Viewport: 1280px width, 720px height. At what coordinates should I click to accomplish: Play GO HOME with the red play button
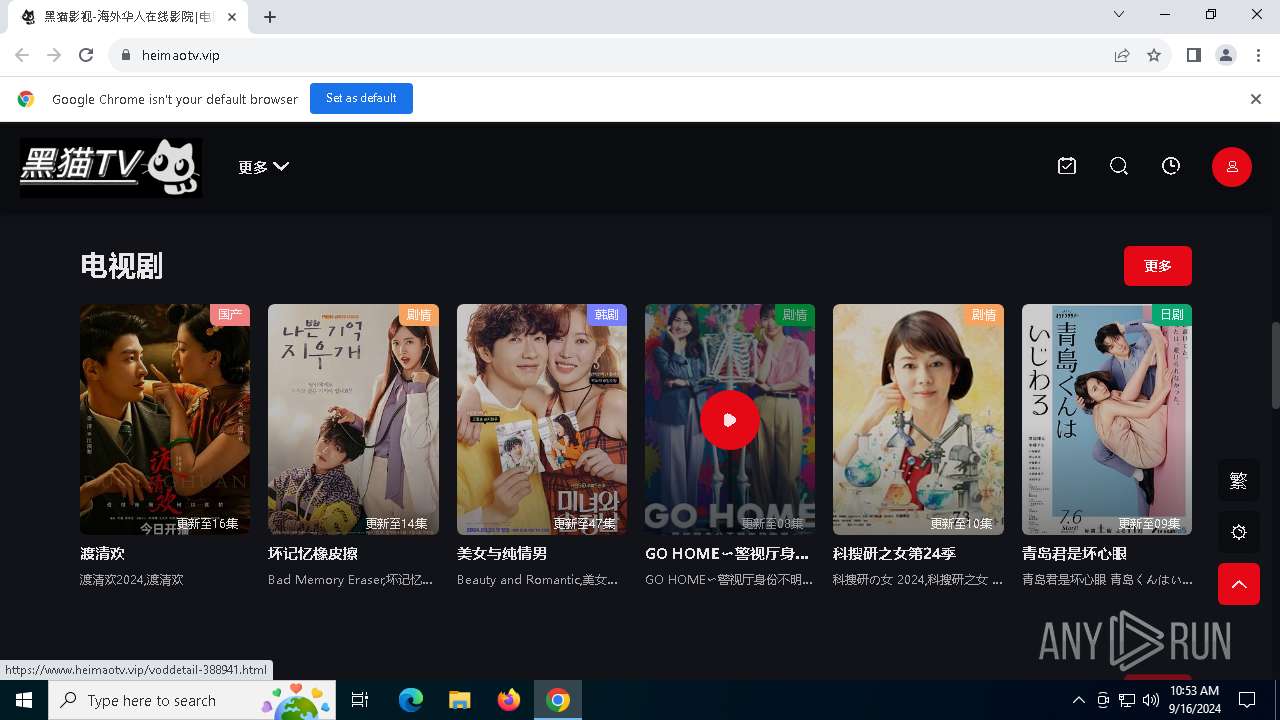tap(730, 420)
